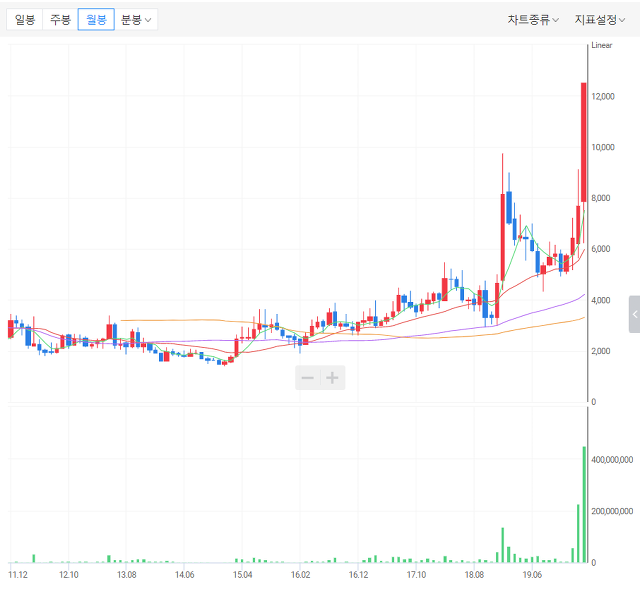Screen dimensions: 640x589
Task: Click the 12.10 date axis label
Action: coord(69,575)
